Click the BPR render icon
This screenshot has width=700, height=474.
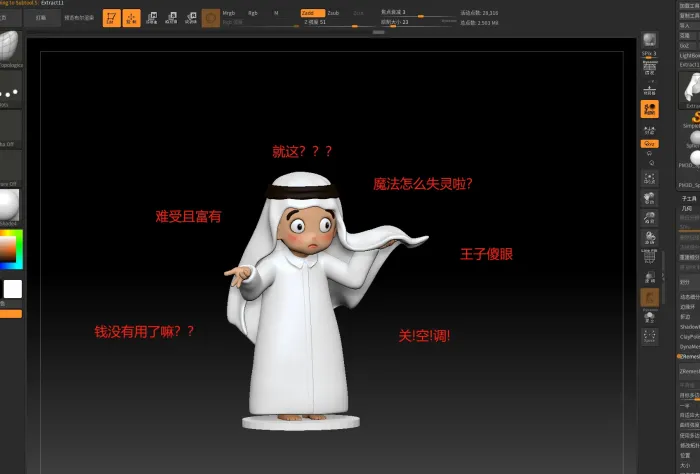coord(650,40)
